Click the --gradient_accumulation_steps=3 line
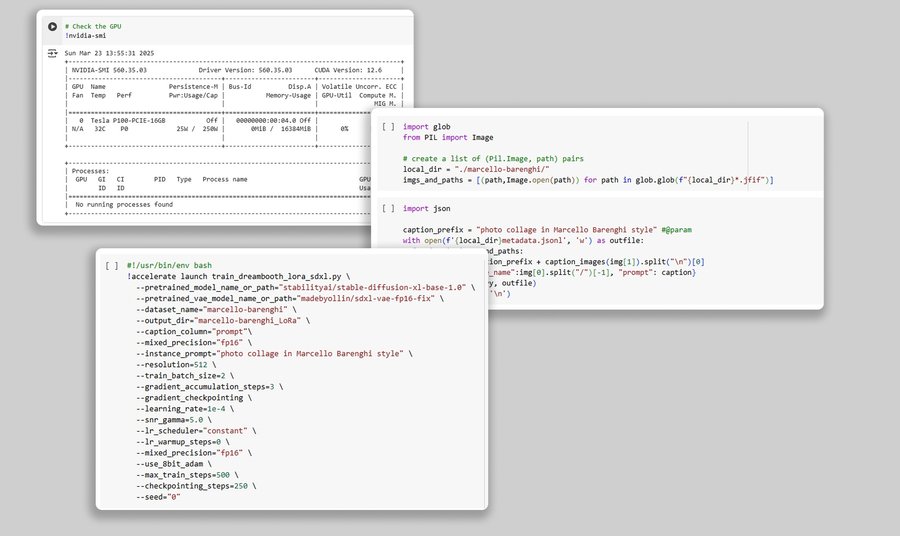 pos(210,387)
